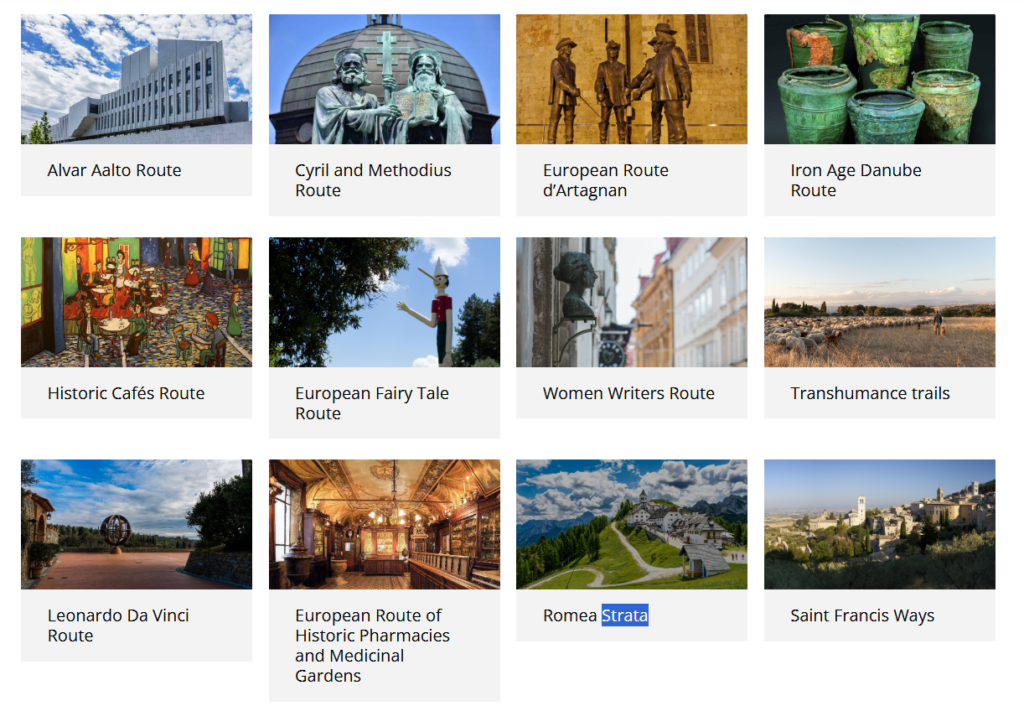Select the Cyril and Methodius statue image

point(384,79)
